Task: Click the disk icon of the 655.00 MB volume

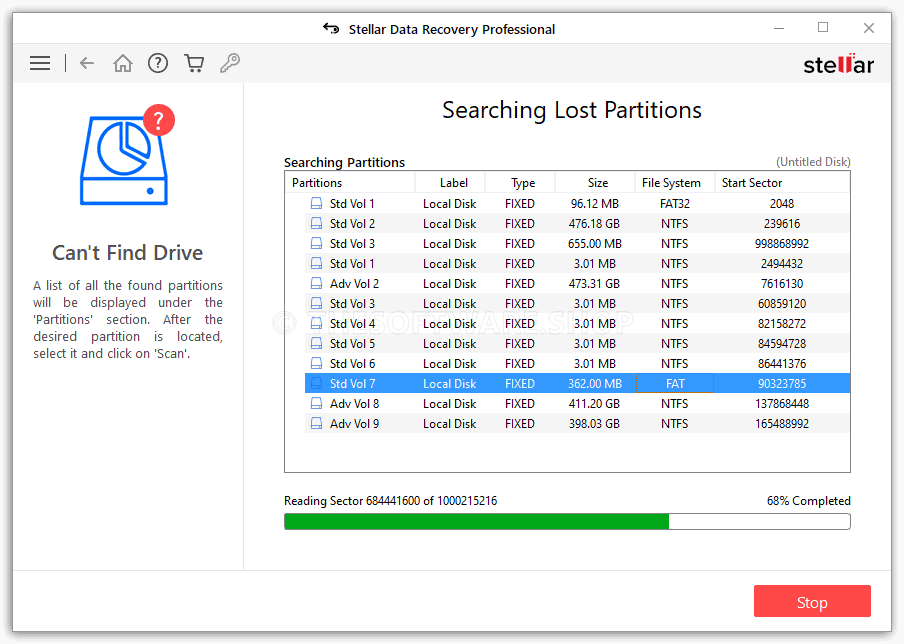Action: pos(317,243)
